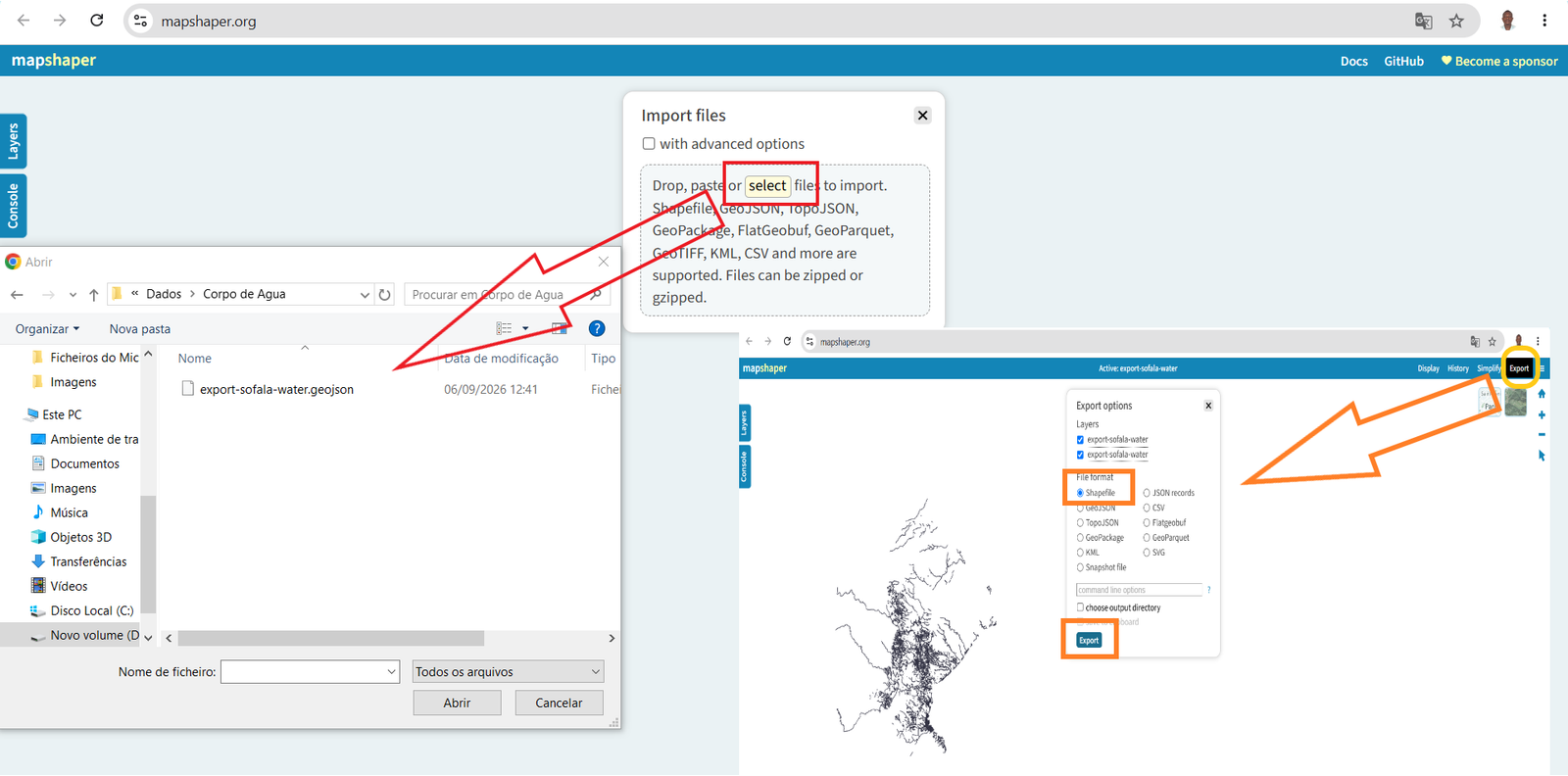Image resolution: width=1568 pixels, height=776 pixels.
Task: Select the Snapshot file format option
Action: point(1080,567)
